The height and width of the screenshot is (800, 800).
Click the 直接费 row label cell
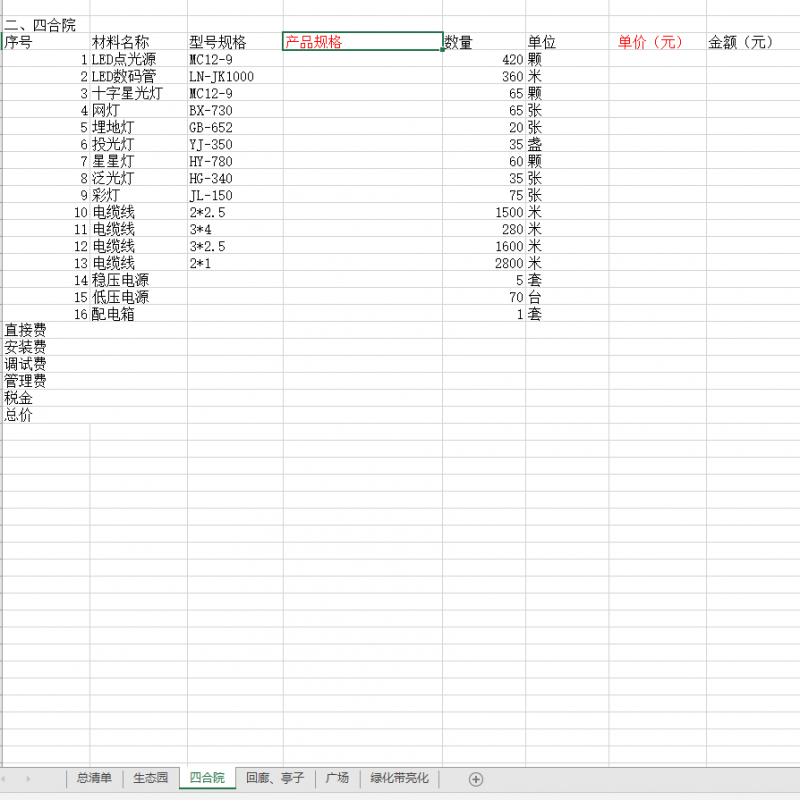coord(25,330)
